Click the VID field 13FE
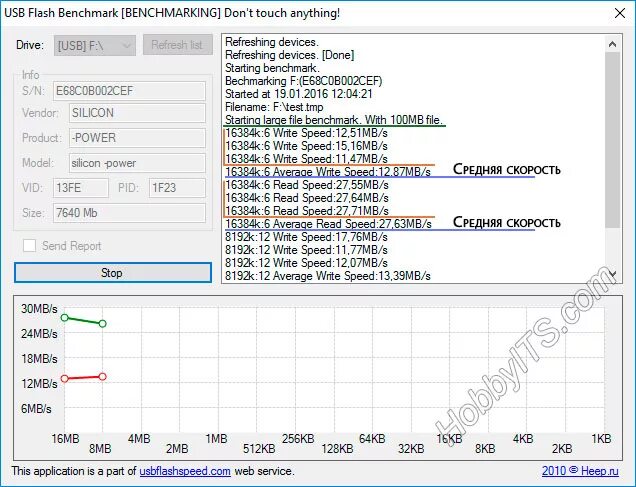636x487 pixels. tap(81, 188)
